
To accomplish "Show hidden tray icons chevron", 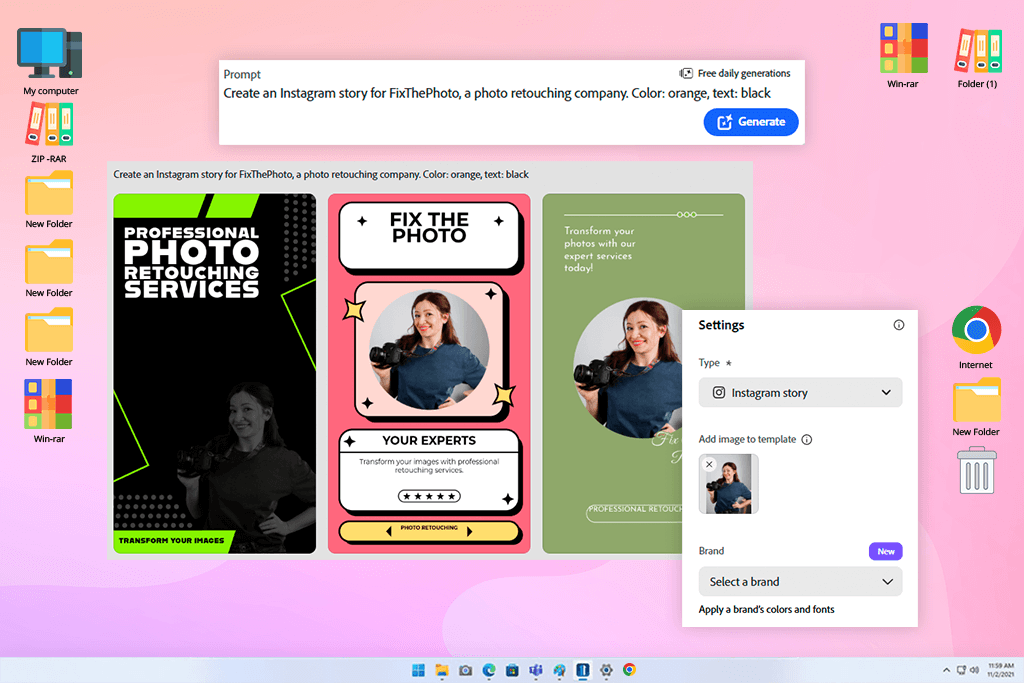I will coord(946,670).
